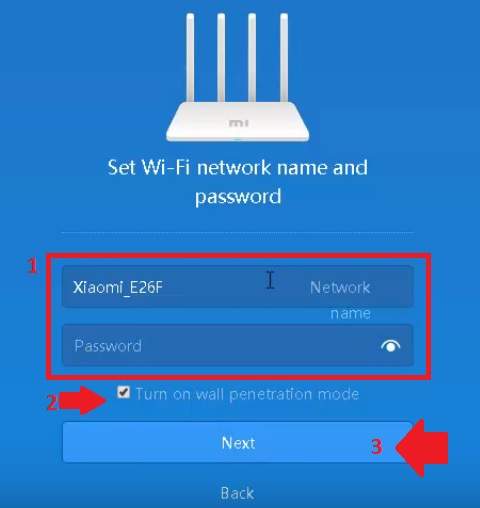Screen dimensions: 480x508
Task: Click the mi logo on the router
Action: (x=238, y=123)
